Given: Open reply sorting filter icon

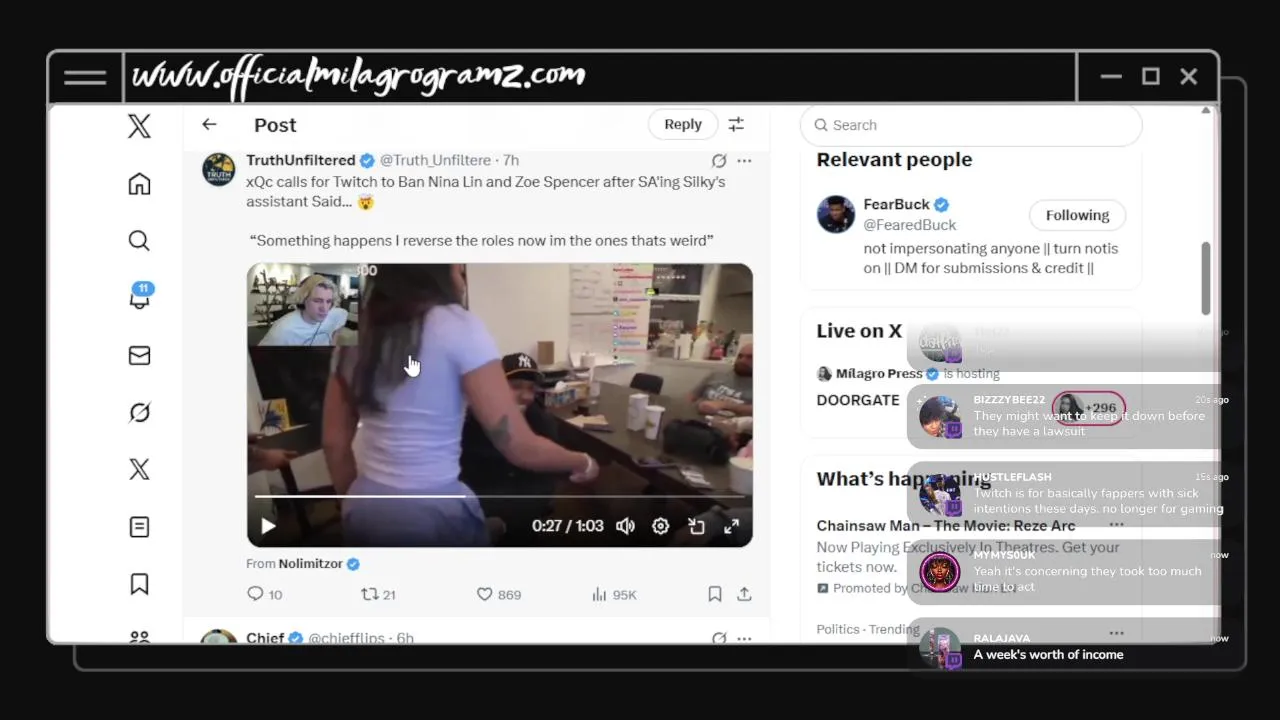Looking at the screenshot, I should tap(736, 124).
